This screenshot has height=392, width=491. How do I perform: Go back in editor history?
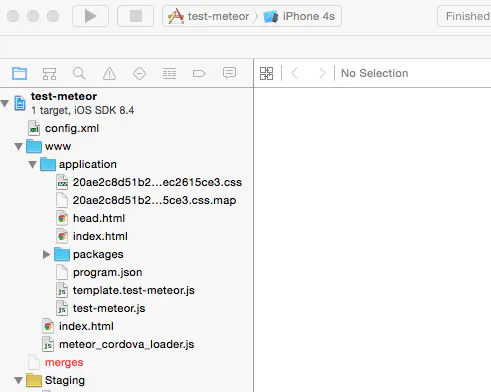pyautogui.click(x=294, y=73)
